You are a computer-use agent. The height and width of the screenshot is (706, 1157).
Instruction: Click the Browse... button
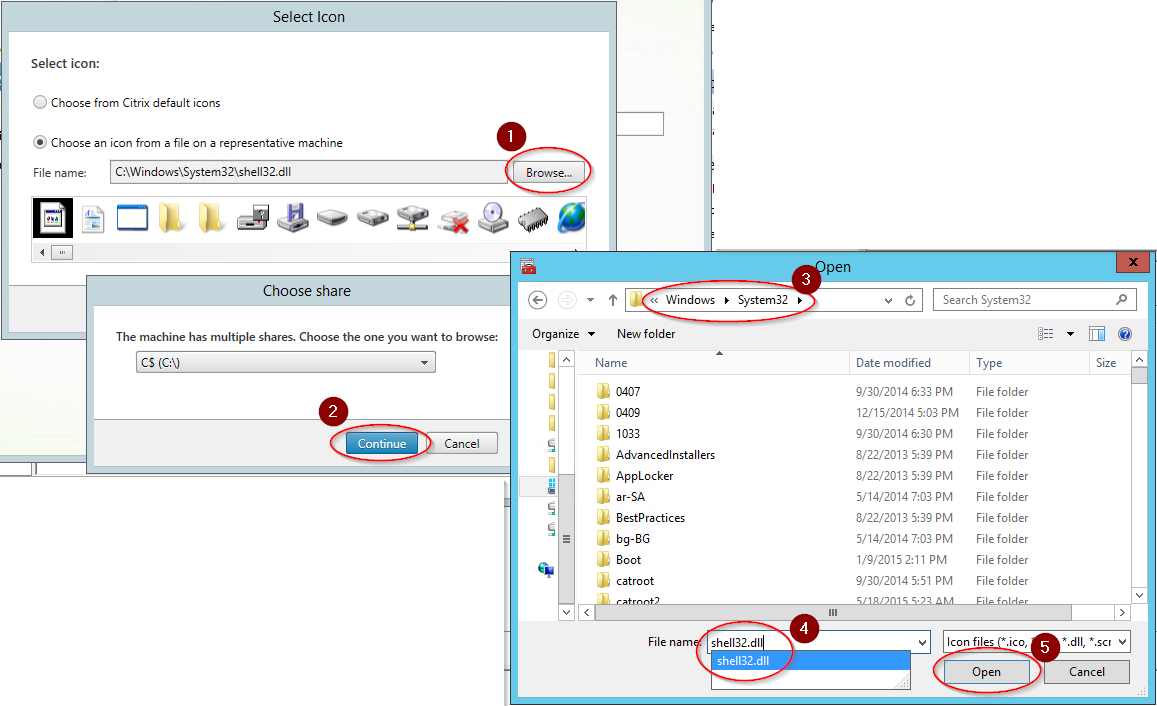click(x=549, y=173)
